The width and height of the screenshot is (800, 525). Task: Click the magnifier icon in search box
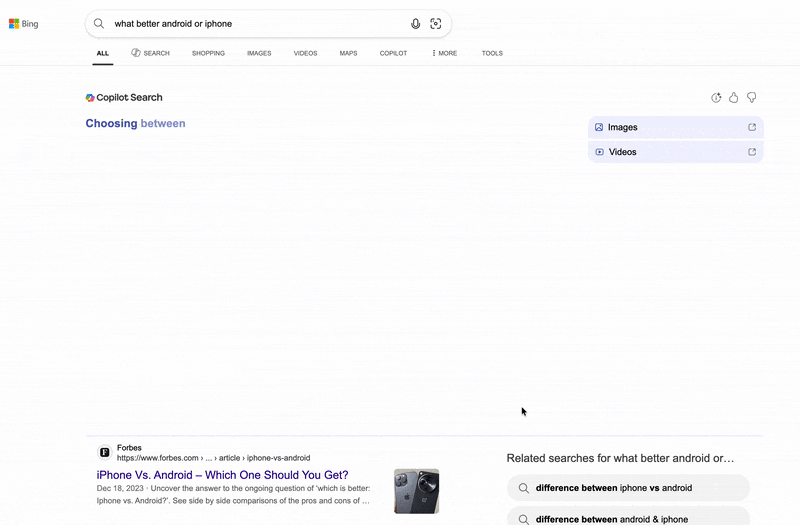click(99, 23)
